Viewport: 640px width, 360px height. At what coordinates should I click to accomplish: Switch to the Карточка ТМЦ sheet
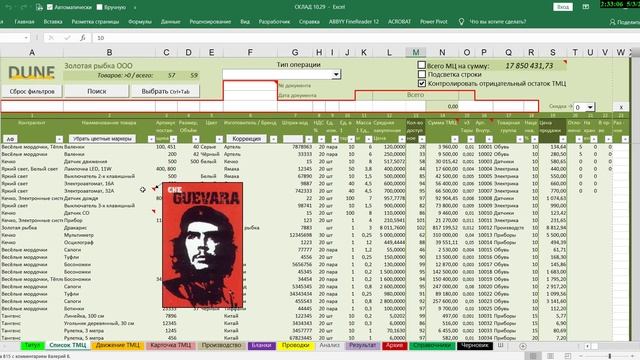(x=171, y=345)
